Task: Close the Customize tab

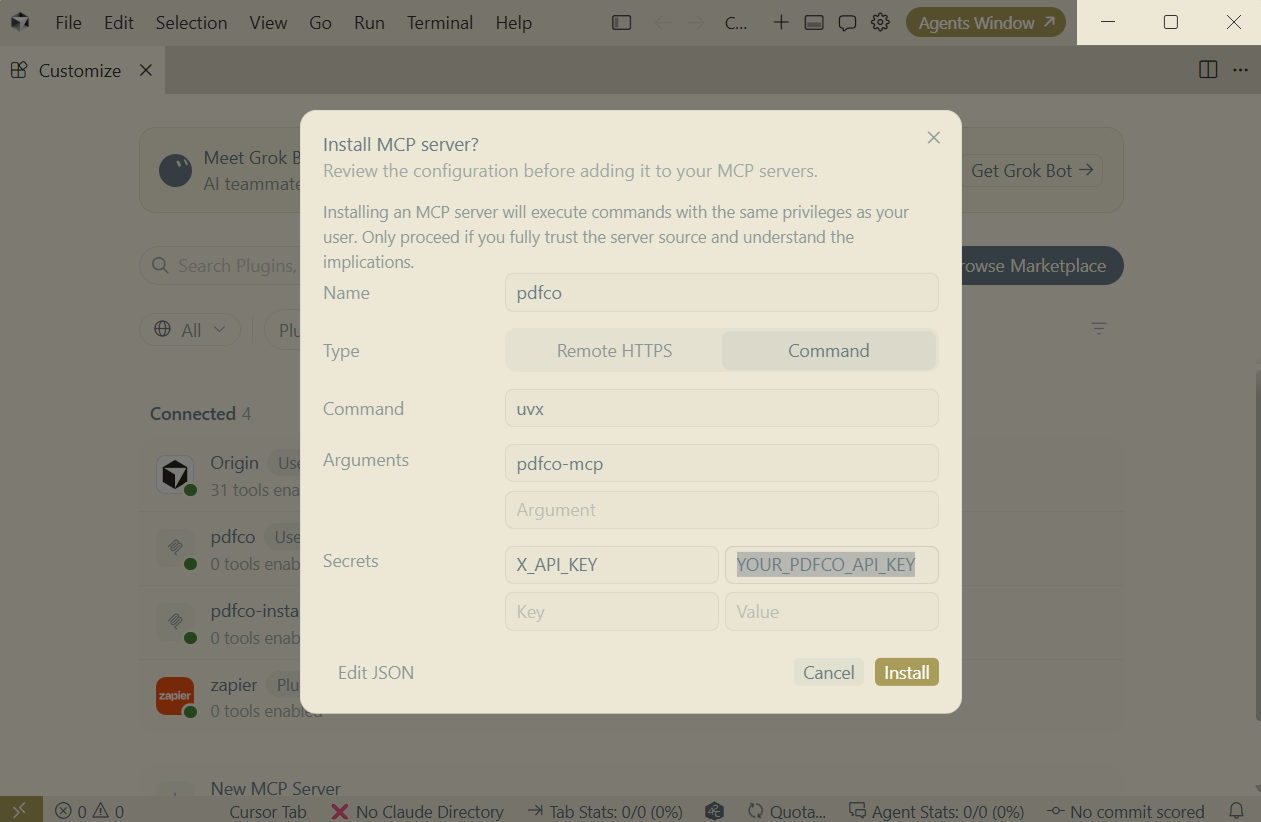Action: [146, 70]
